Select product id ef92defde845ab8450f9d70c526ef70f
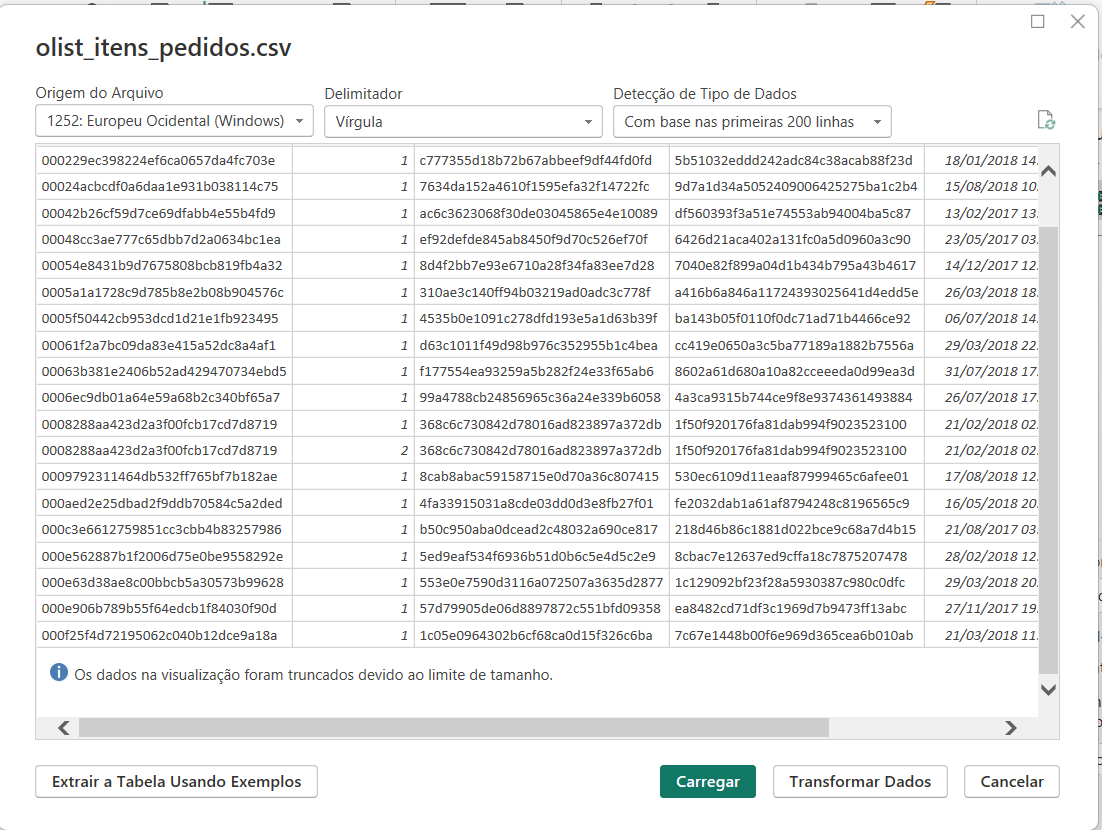The width and height of the screenshot is (1102, 830). 541,239
